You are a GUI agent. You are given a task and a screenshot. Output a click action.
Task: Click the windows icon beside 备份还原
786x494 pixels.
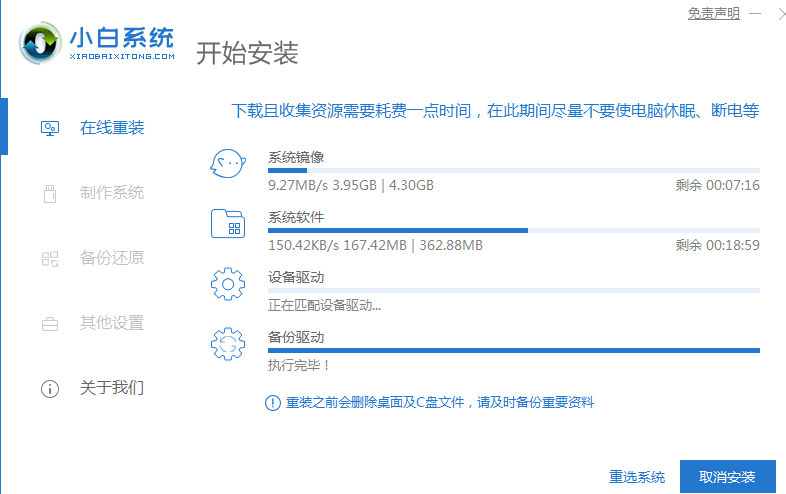click(50, 258)
